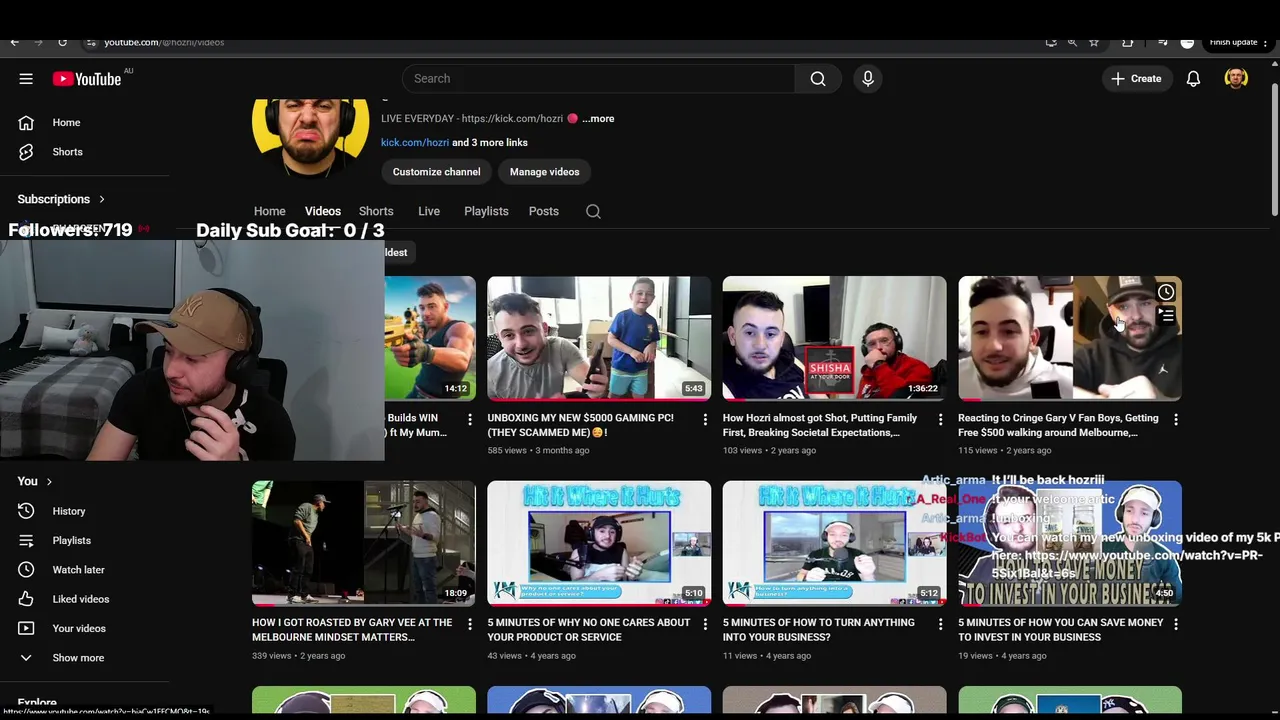The image size is (1280, 720).
Task: Click the Manage videos button
Action: [x=544, y=172]
